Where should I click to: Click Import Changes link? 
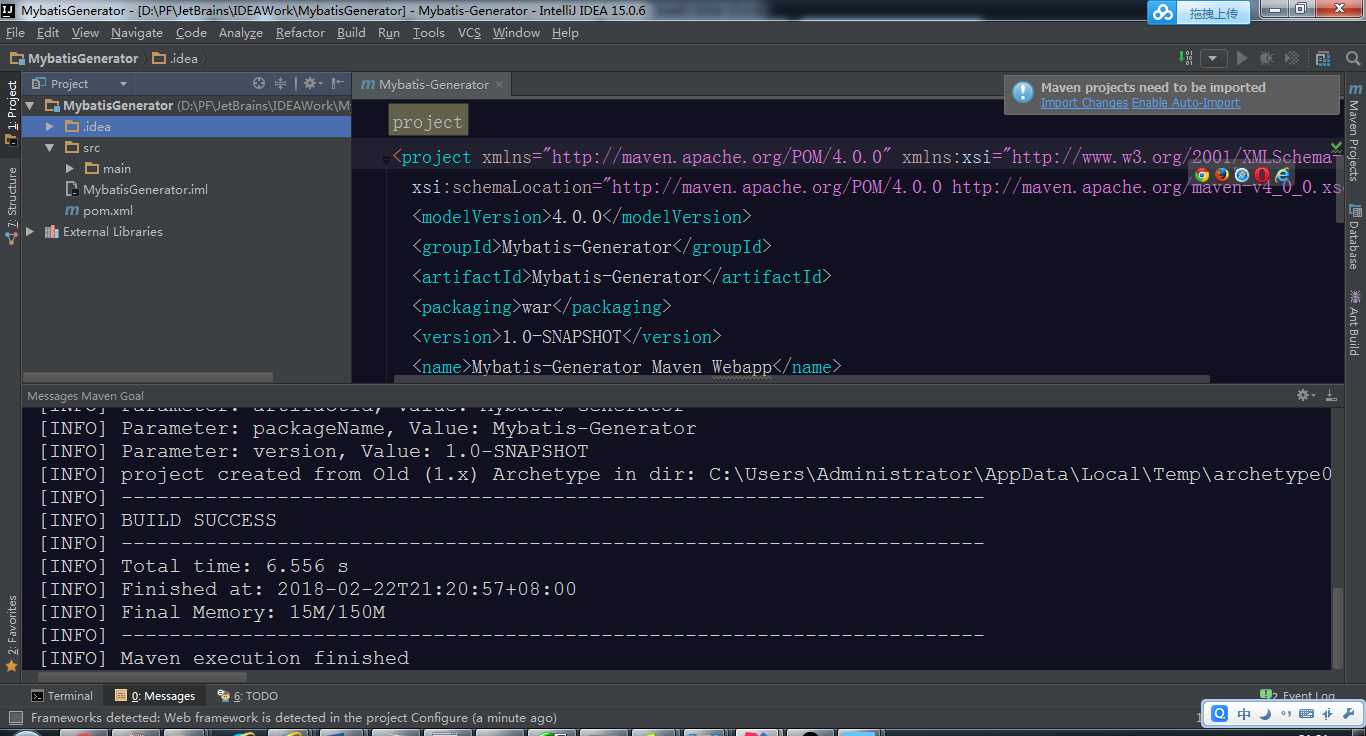(1084, 103)
